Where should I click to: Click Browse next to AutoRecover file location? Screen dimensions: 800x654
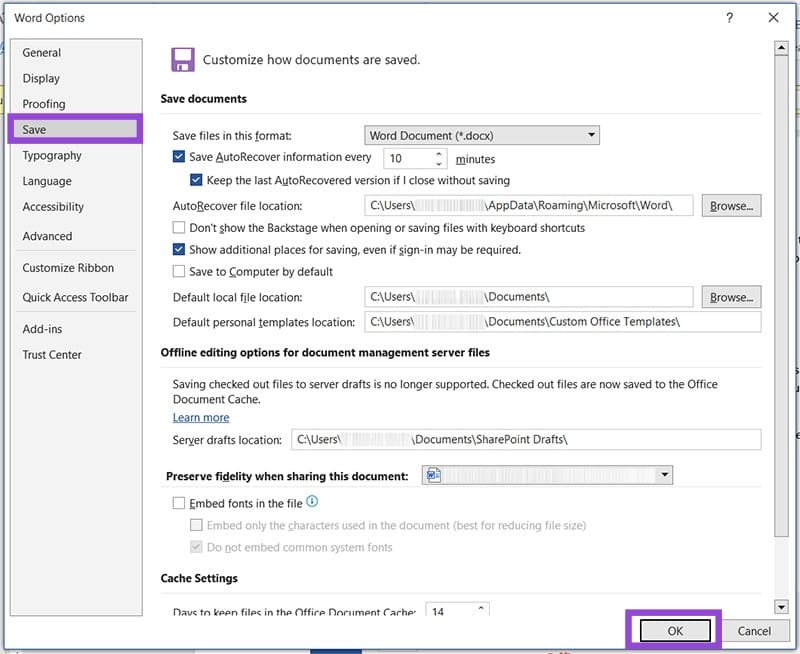(731, 205)
